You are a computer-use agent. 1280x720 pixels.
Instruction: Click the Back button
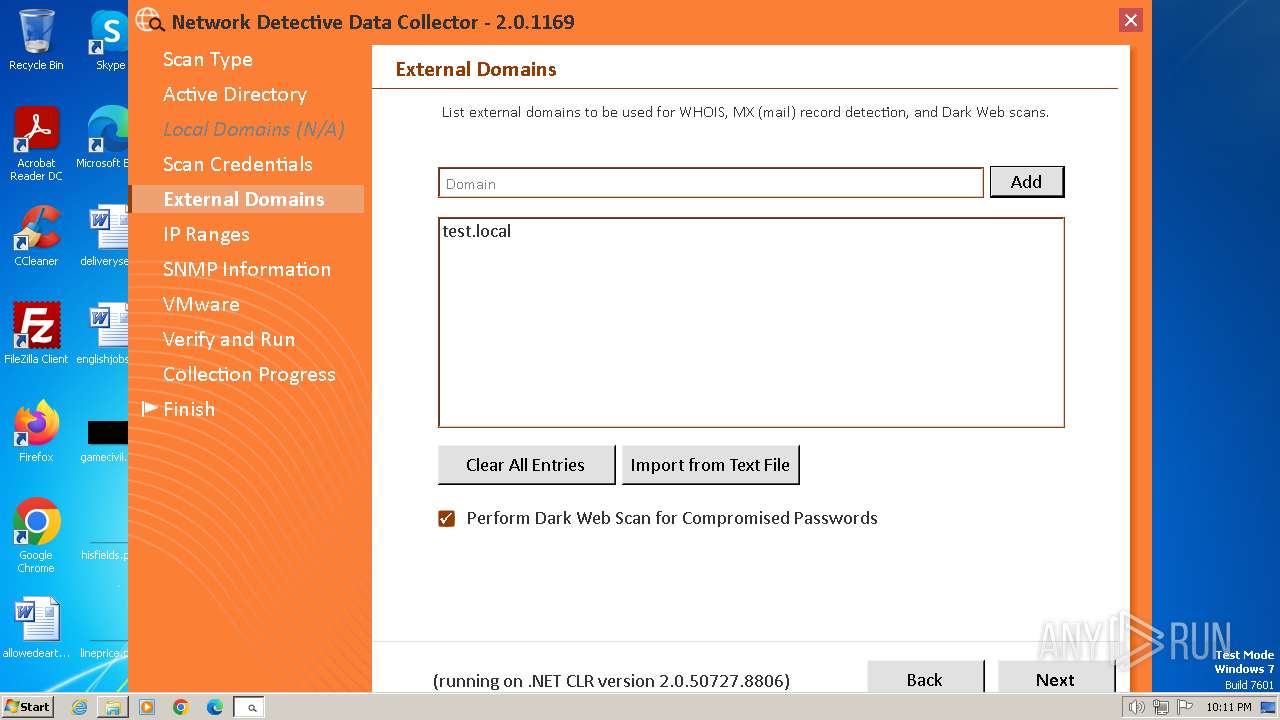point(925,677)
